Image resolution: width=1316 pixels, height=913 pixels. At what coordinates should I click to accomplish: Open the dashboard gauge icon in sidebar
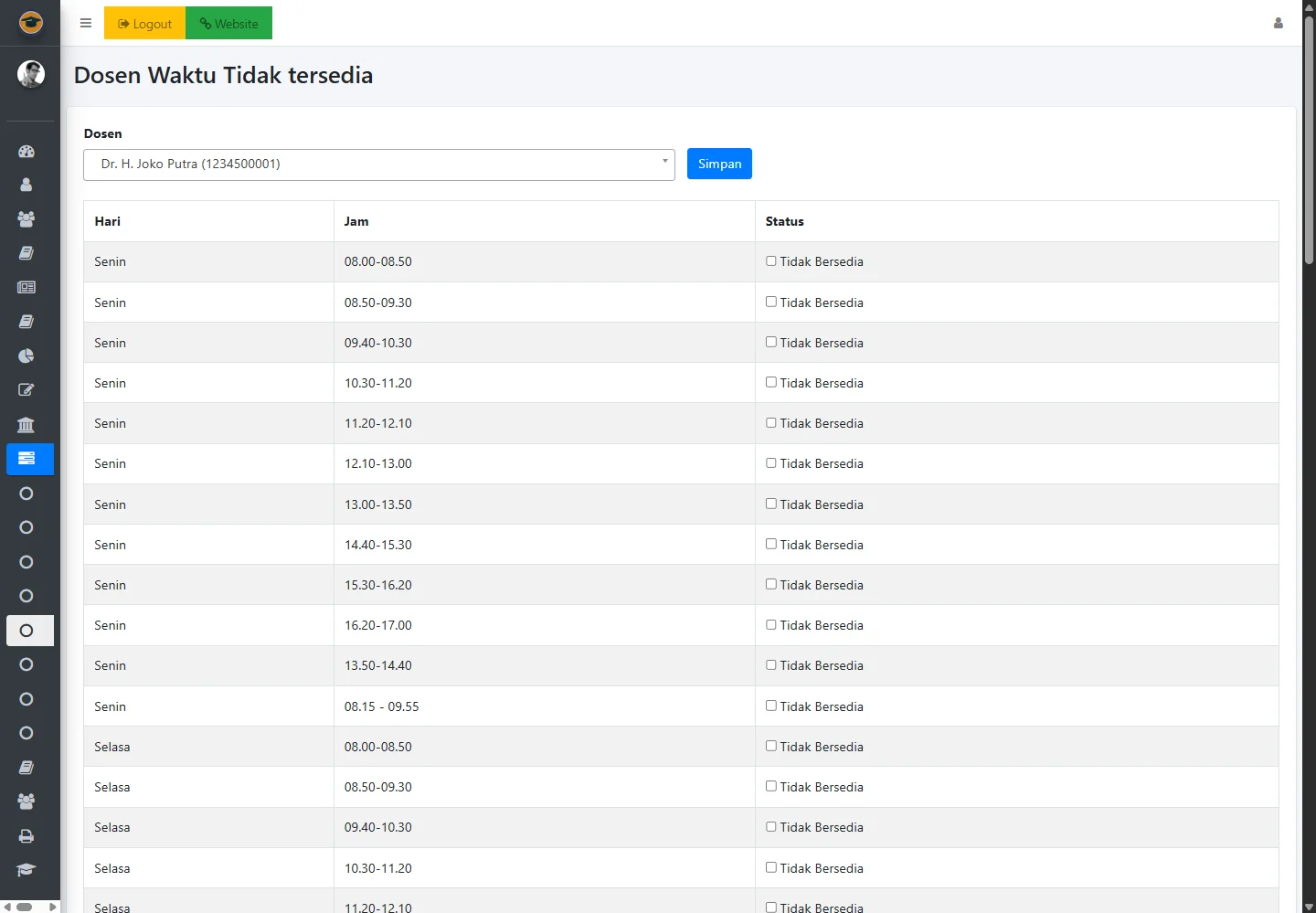pyautogui.click(x=27, y=152)
